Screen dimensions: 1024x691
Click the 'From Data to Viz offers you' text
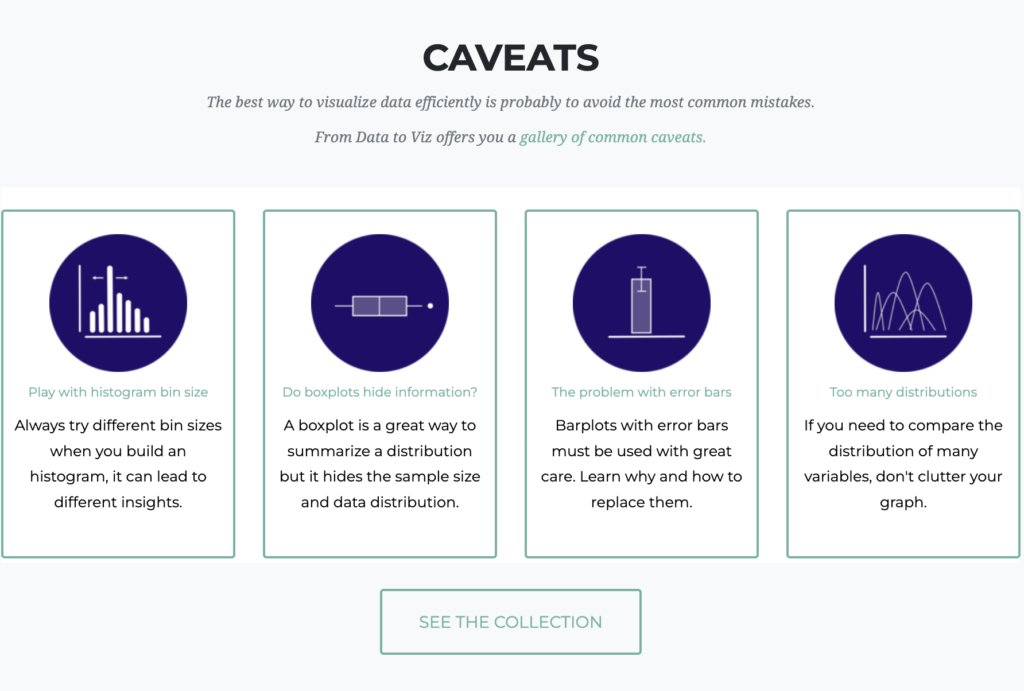pyautogui.click(x=415, y=137)
